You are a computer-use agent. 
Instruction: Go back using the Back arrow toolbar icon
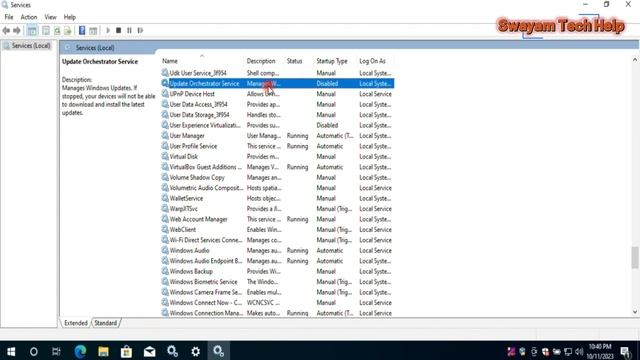point(6,31)
